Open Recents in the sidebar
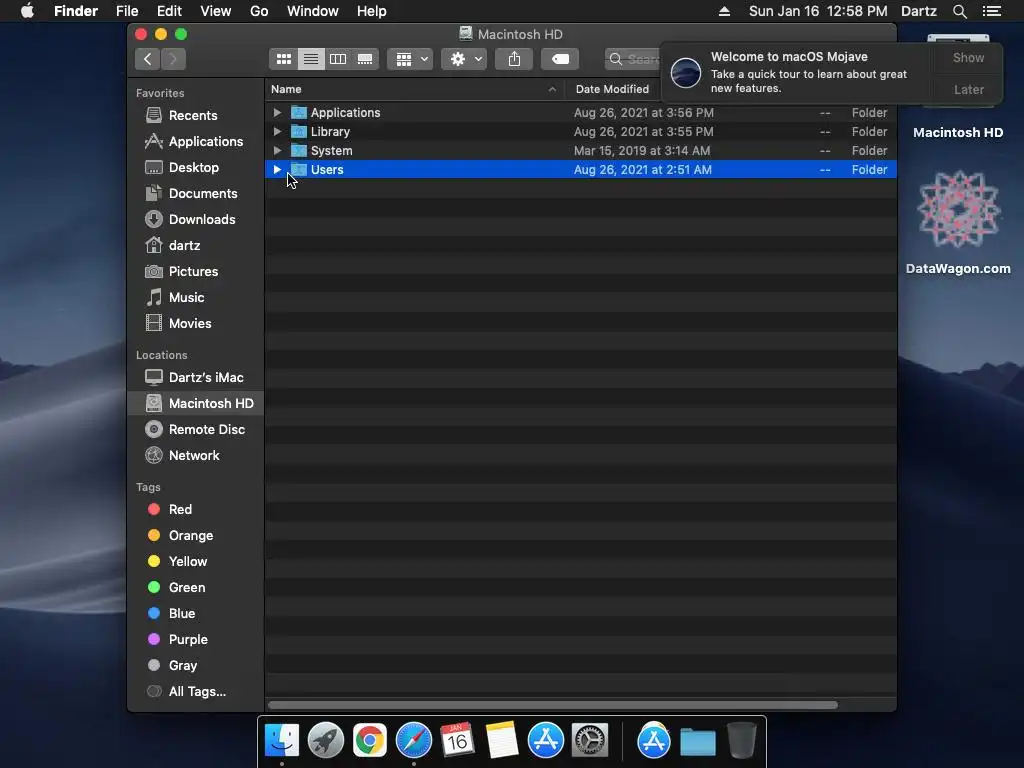Screen dimensions: 1024x768 pyautogui.click(x=195, y=115)
